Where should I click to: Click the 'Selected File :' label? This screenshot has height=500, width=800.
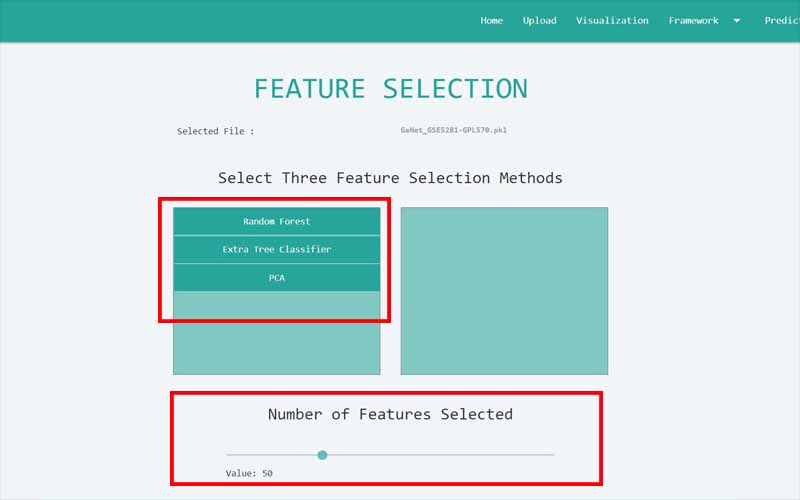pos(215,131)
